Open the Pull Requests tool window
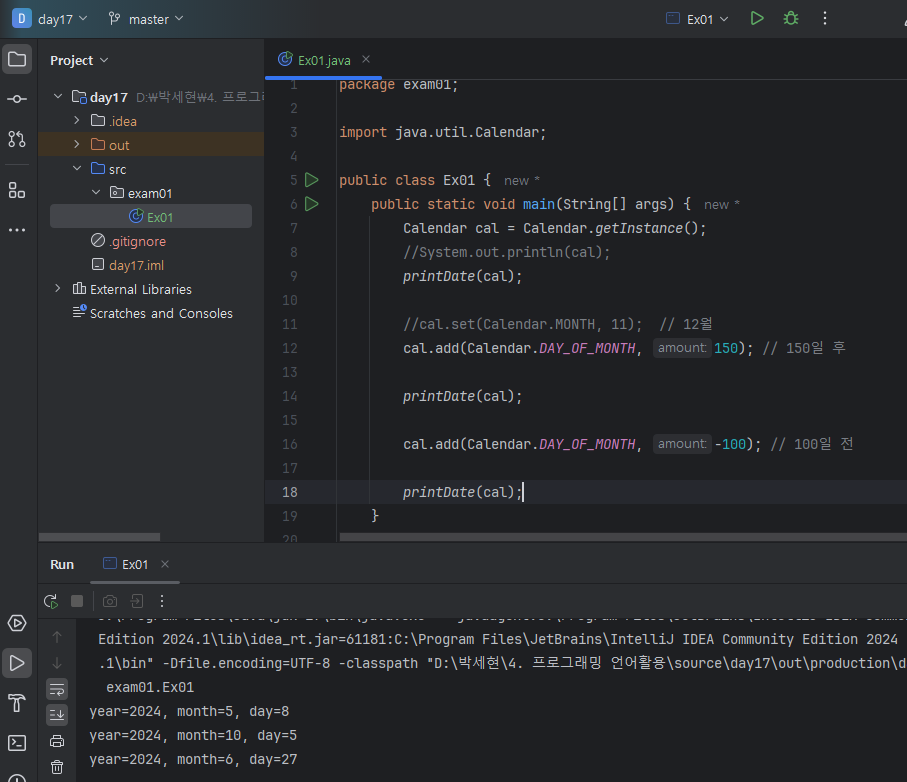Viewport: 907px width, 782px height. click(17, 139)
